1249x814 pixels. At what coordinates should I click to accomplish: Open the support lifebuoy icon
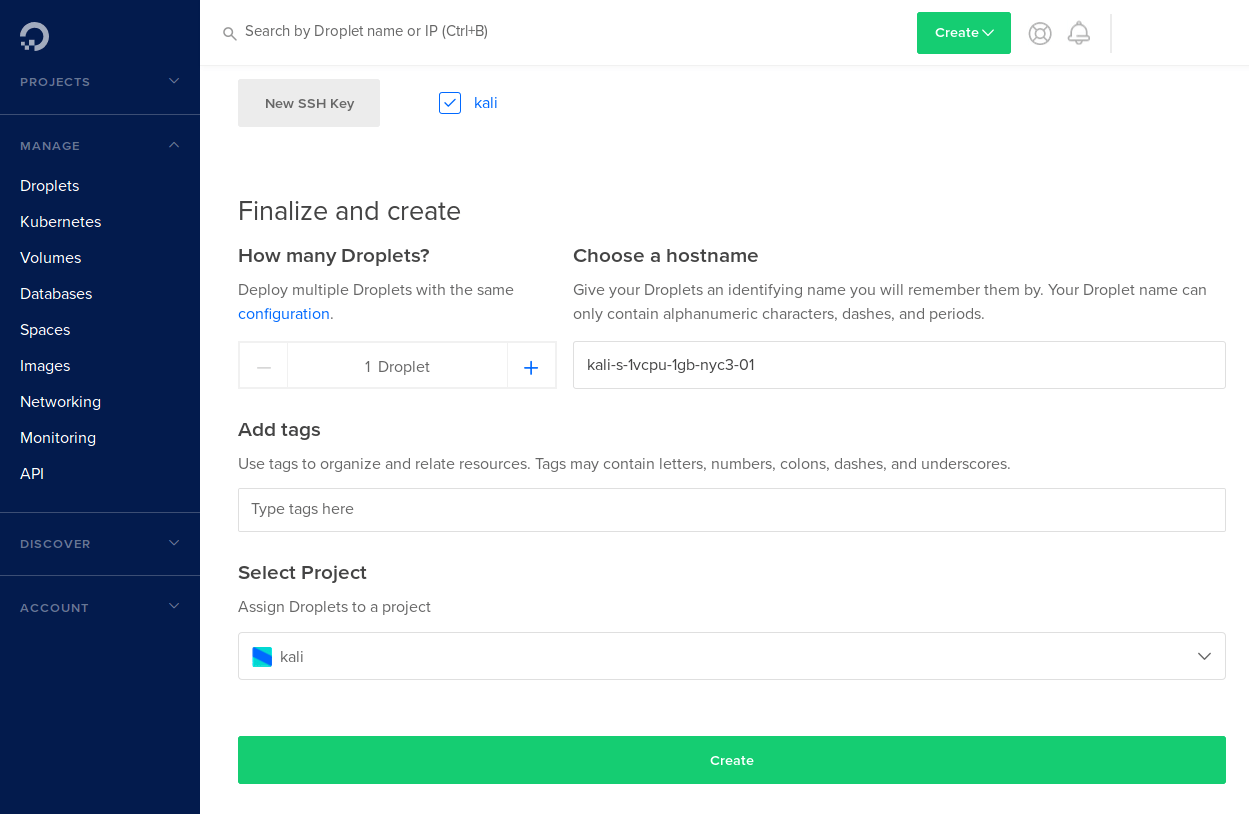[1040, 33]
